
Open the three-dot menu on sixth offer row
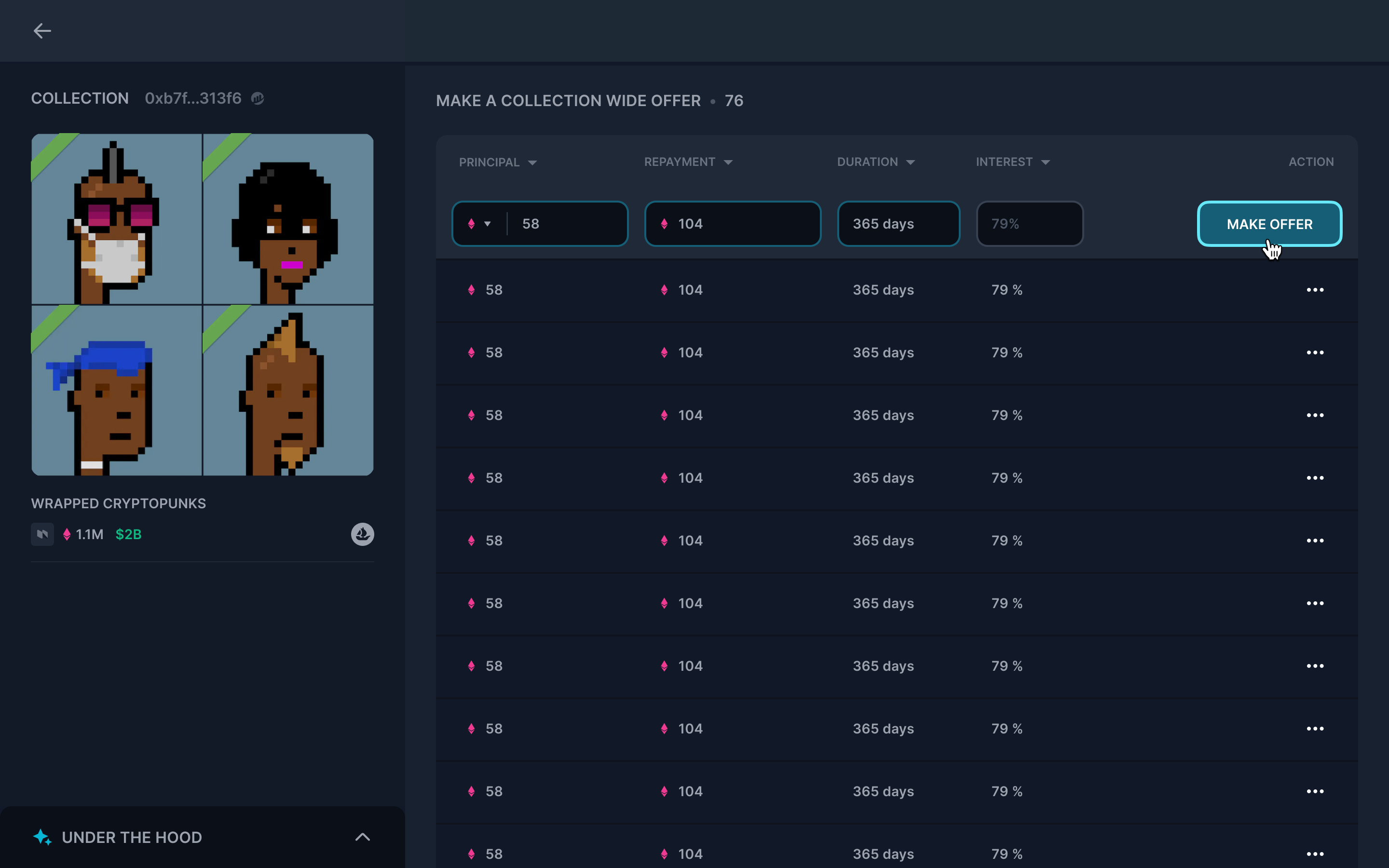pos(1314,603)
